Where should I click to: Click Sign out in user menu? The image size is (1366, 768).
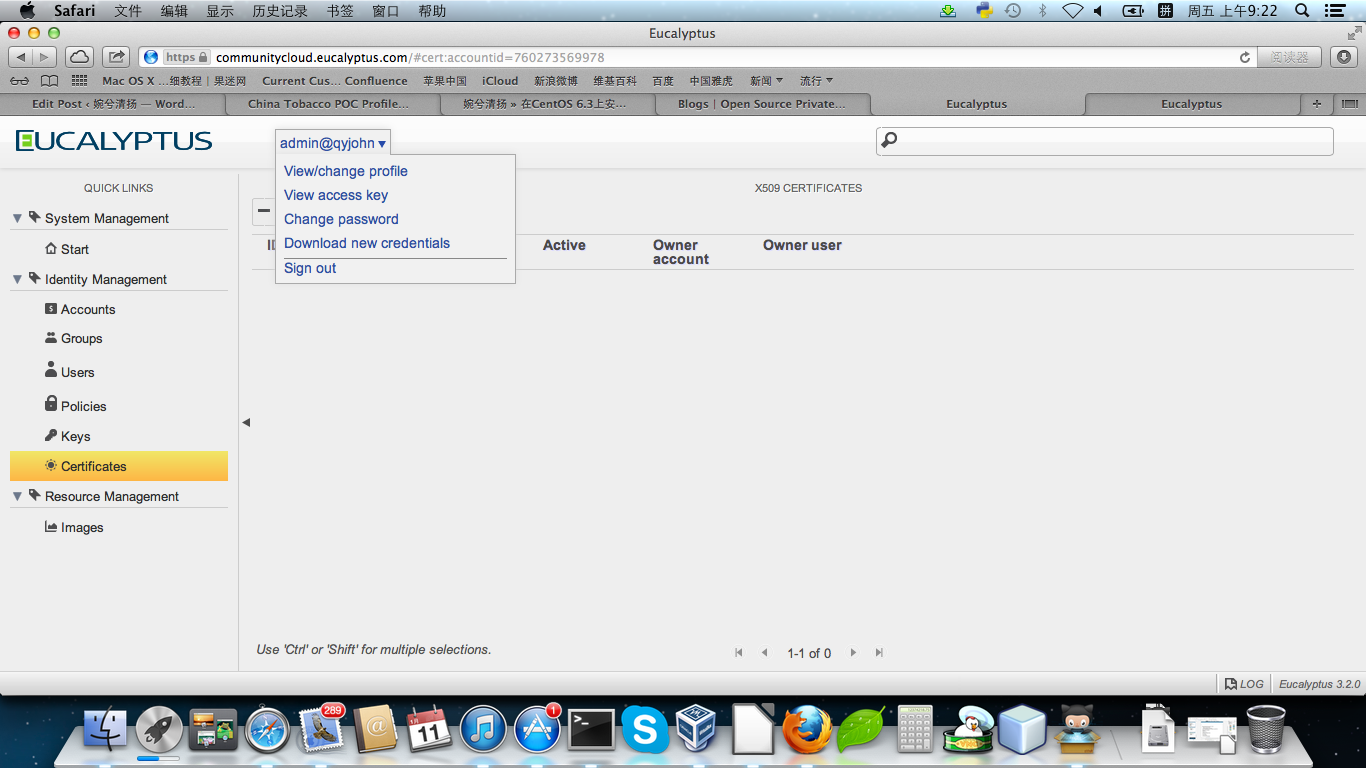(x=310, y=268)
